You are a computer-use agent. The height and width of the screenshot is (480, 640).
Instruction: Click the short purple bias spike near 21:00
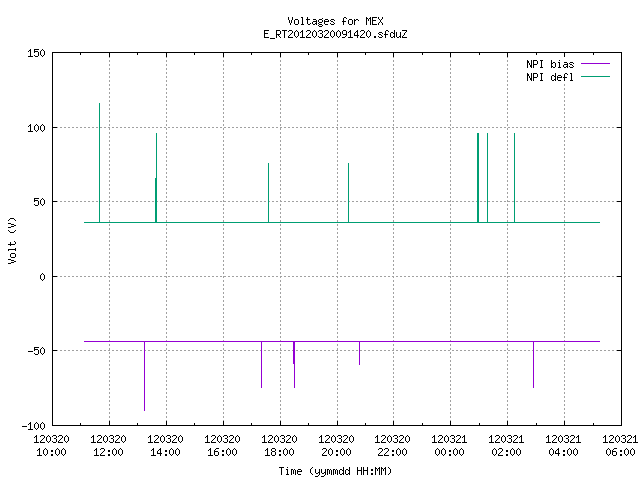(360, 353)
